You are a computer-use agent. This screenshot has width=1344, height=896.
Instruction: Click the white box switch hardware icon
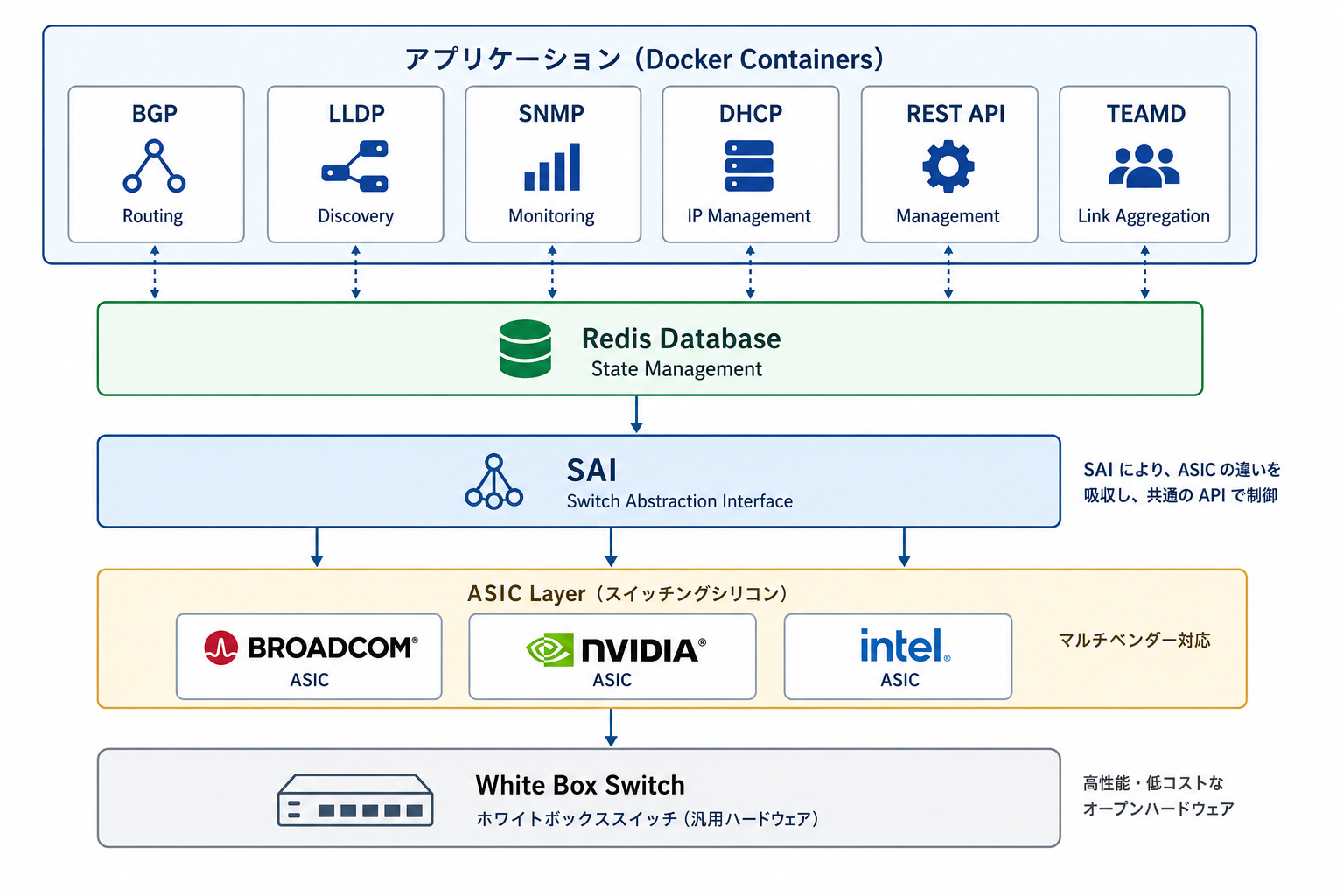(355, 800)
